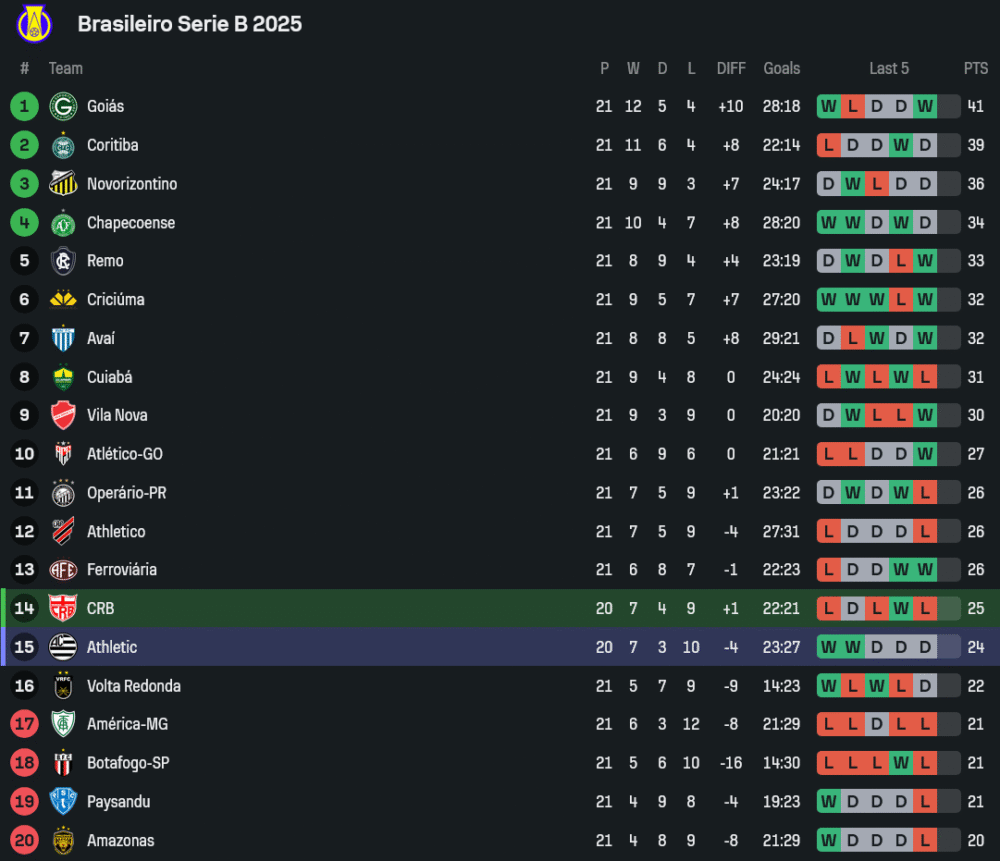Select the highlighted CRB row name
1000x861 pixels.
(x=100, y=608)
